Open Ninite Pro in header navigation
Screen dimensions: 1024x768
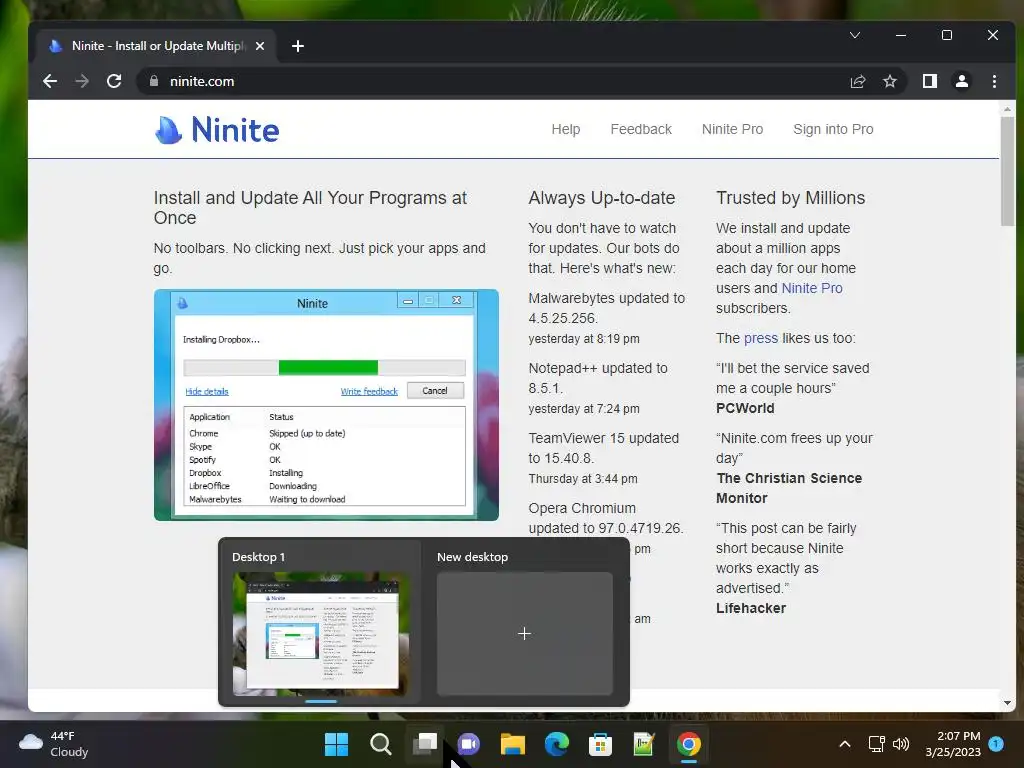point(732,129)
